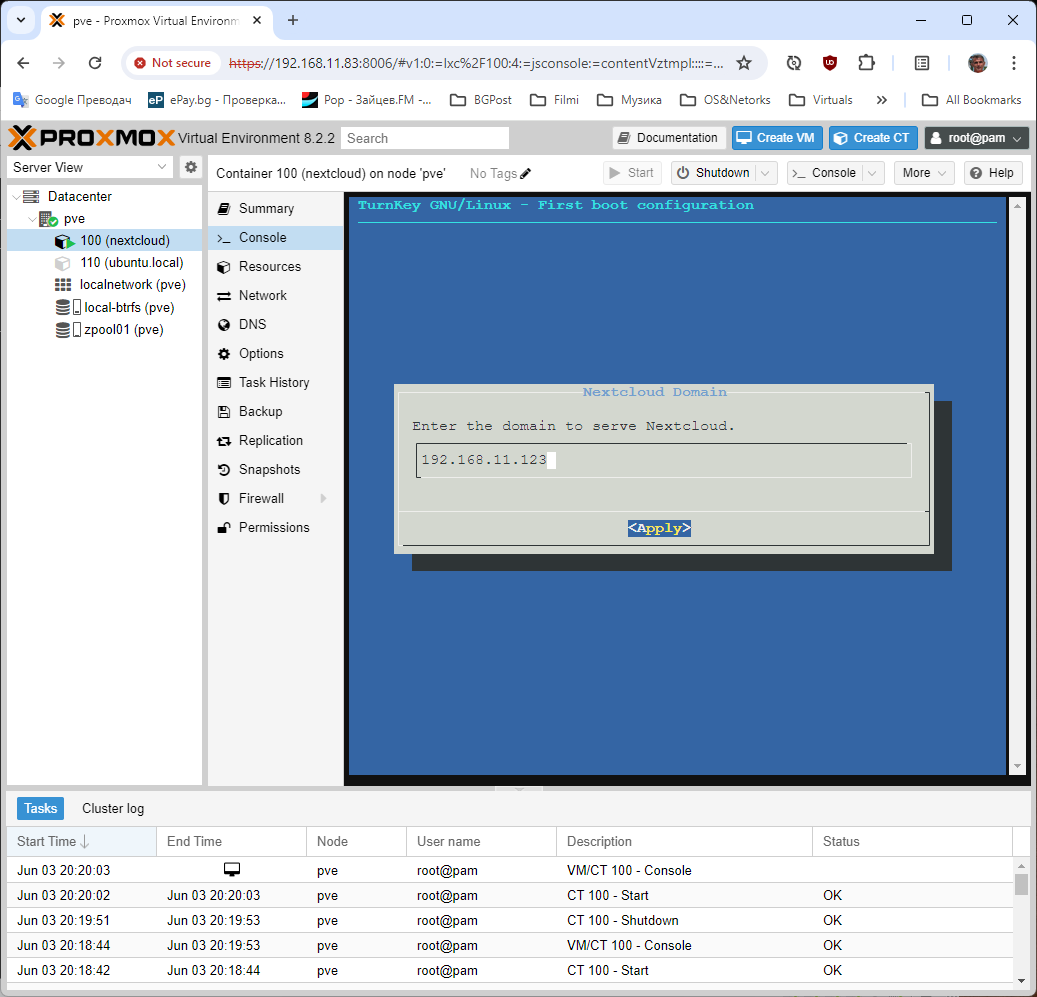Open the Chrome profile avatar
This screenshot has width=1037, height=997.
coord(977,63)
